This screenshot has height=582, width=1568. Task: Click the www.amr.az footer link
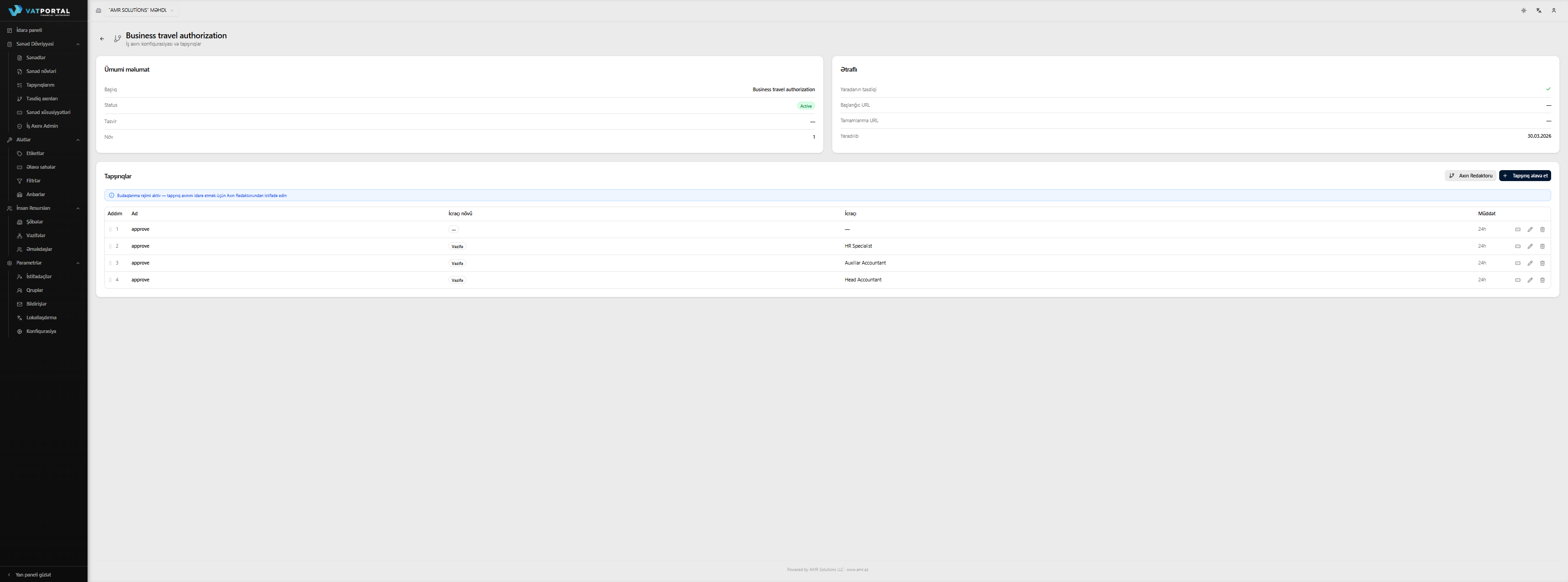[x=857, y=570]
